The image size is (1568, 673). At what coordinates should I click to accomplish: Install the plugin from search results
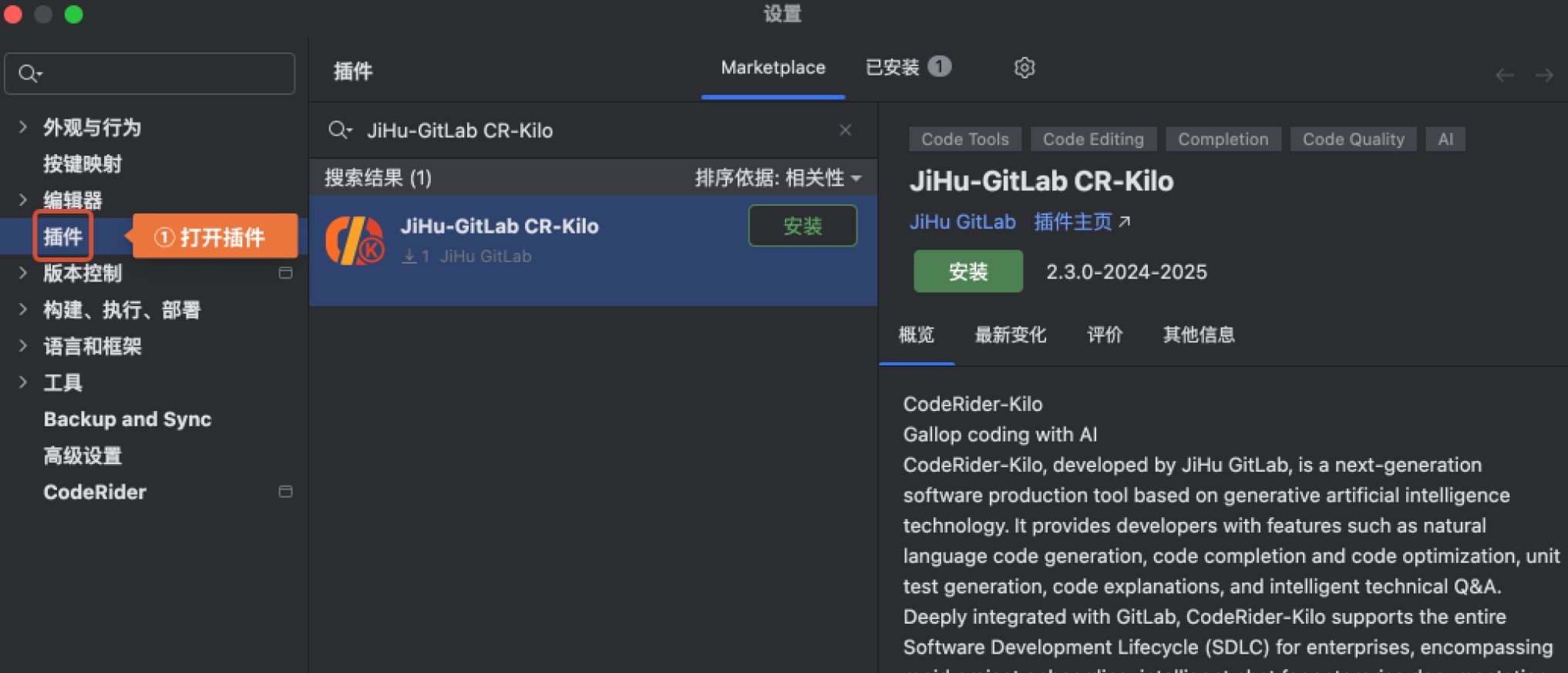(x=802, y=226)
